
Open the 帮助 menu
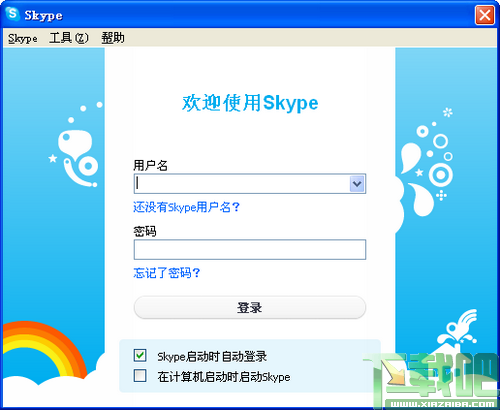[x=113, y=38]
